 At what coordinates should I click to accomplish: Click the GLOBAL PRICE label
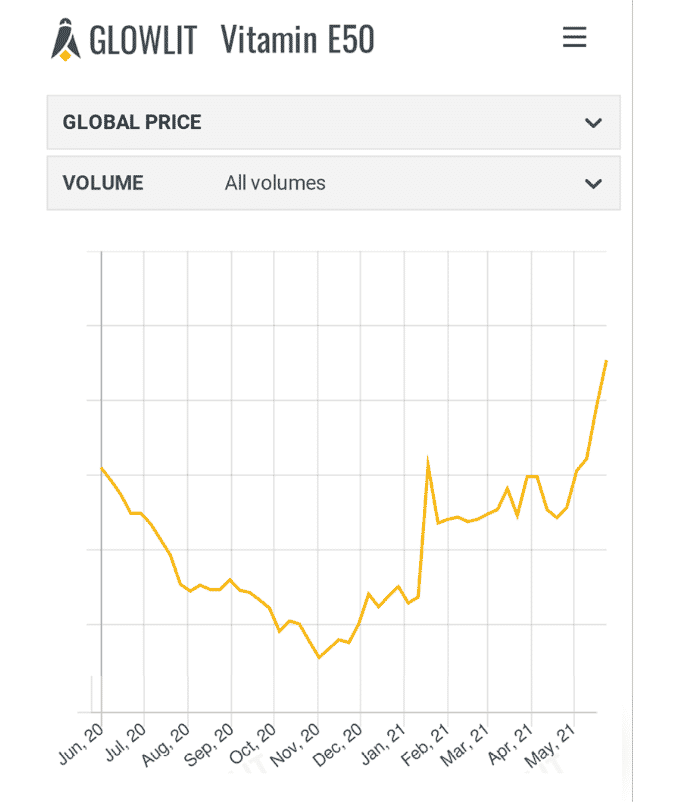coord(132,122)
